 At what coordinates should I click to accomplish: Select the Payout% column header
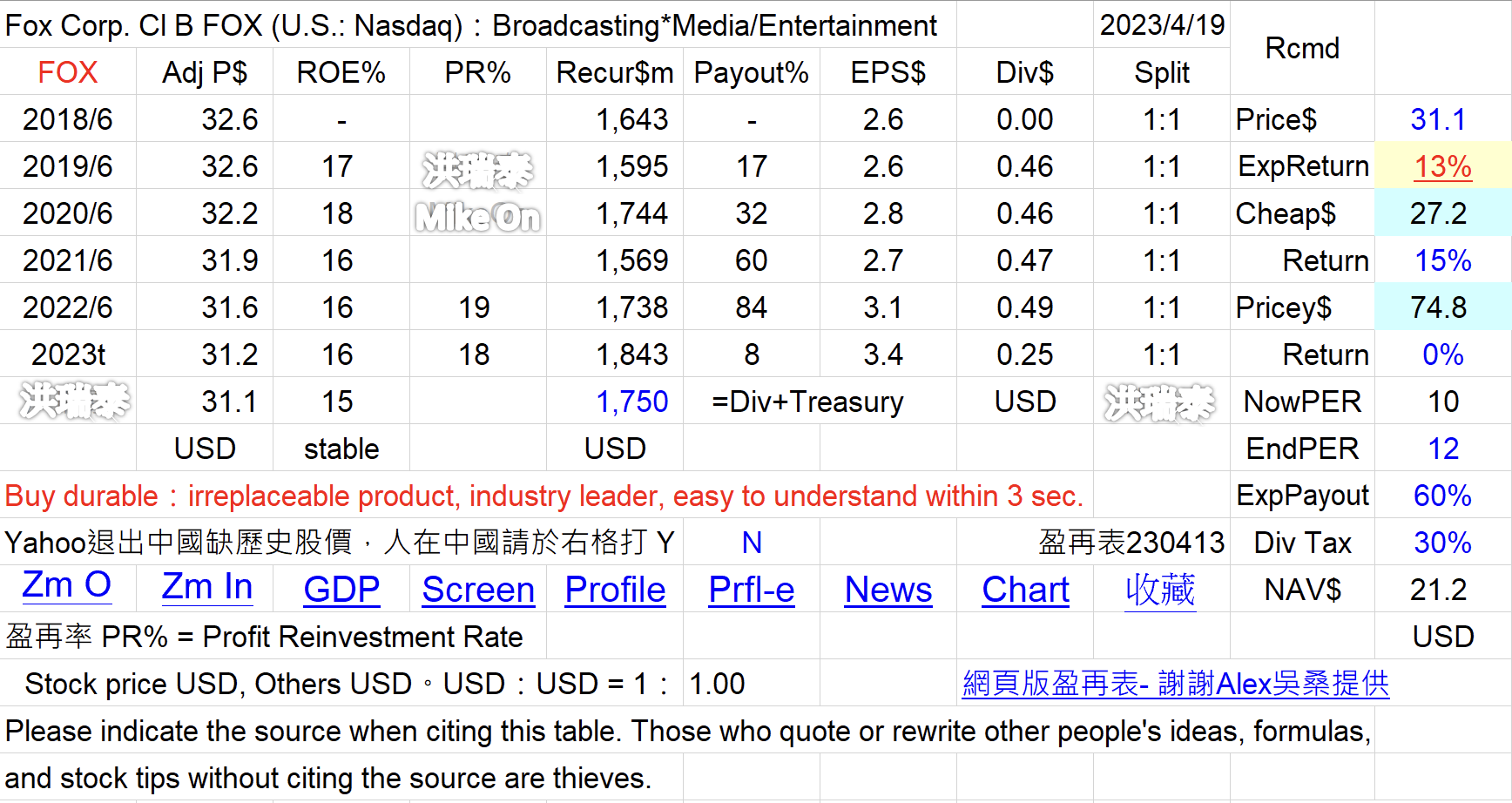coord(752,72)
